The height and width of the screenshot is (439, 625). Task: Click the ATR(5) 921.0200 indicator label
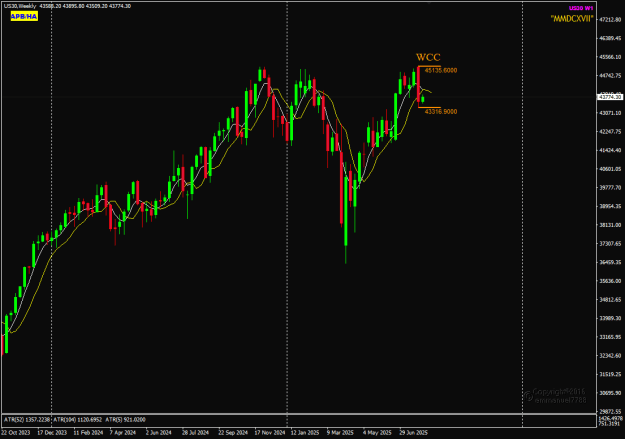point(125,420)
